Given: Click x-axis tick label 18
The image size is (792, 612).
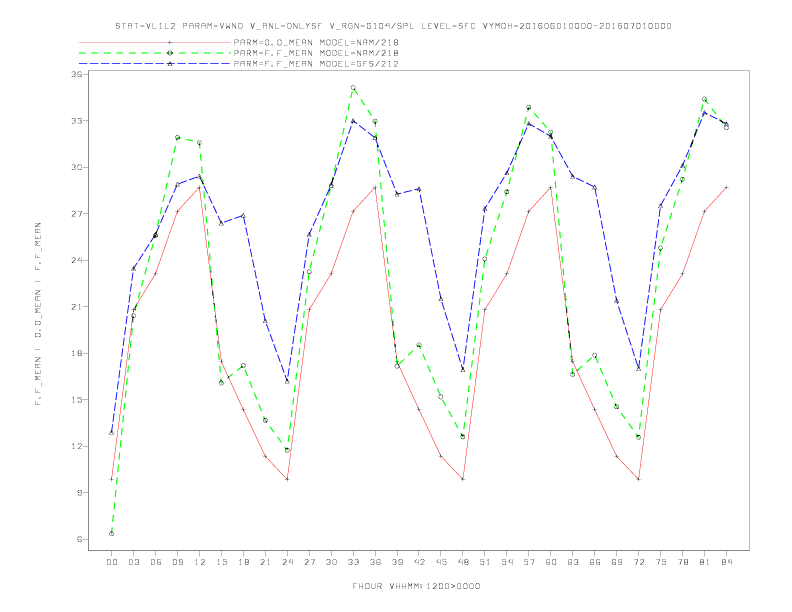Looking at the screenshot, I should tap(243, 562).
